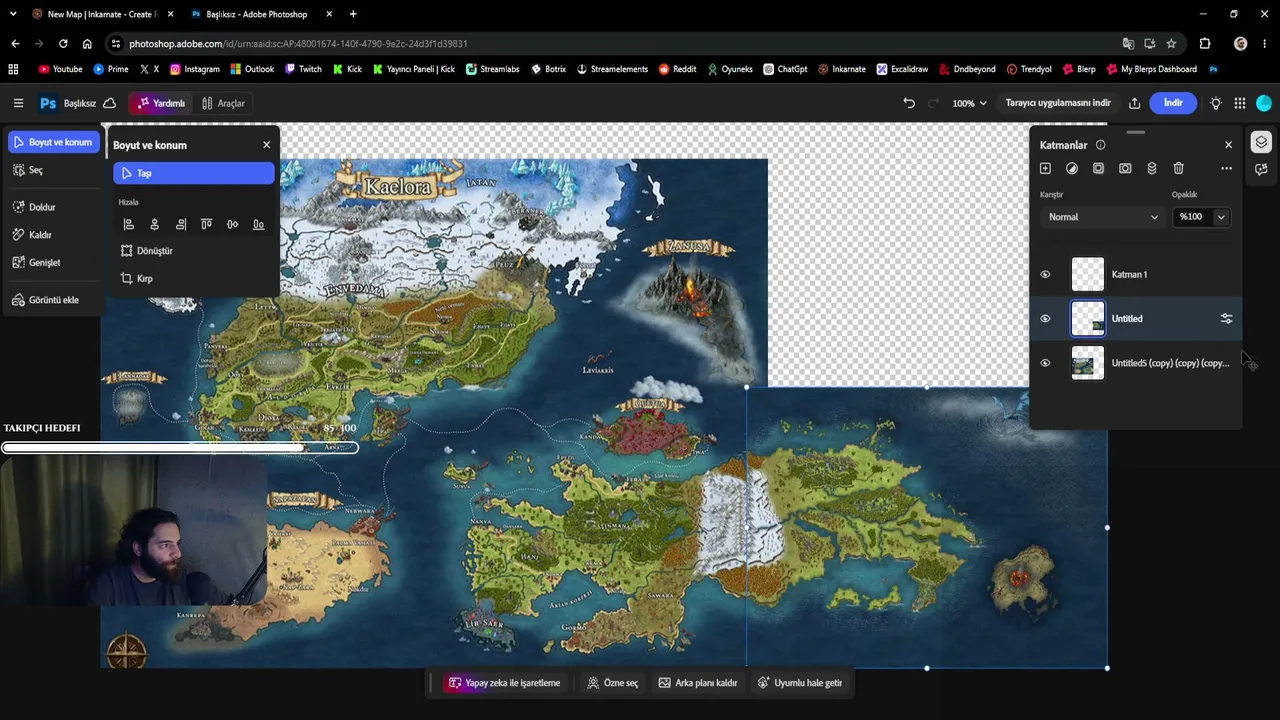Hide the Katman 1 layer
Image resolution: width=1280 pixels, height=720 pixels.
(1045, 274)
